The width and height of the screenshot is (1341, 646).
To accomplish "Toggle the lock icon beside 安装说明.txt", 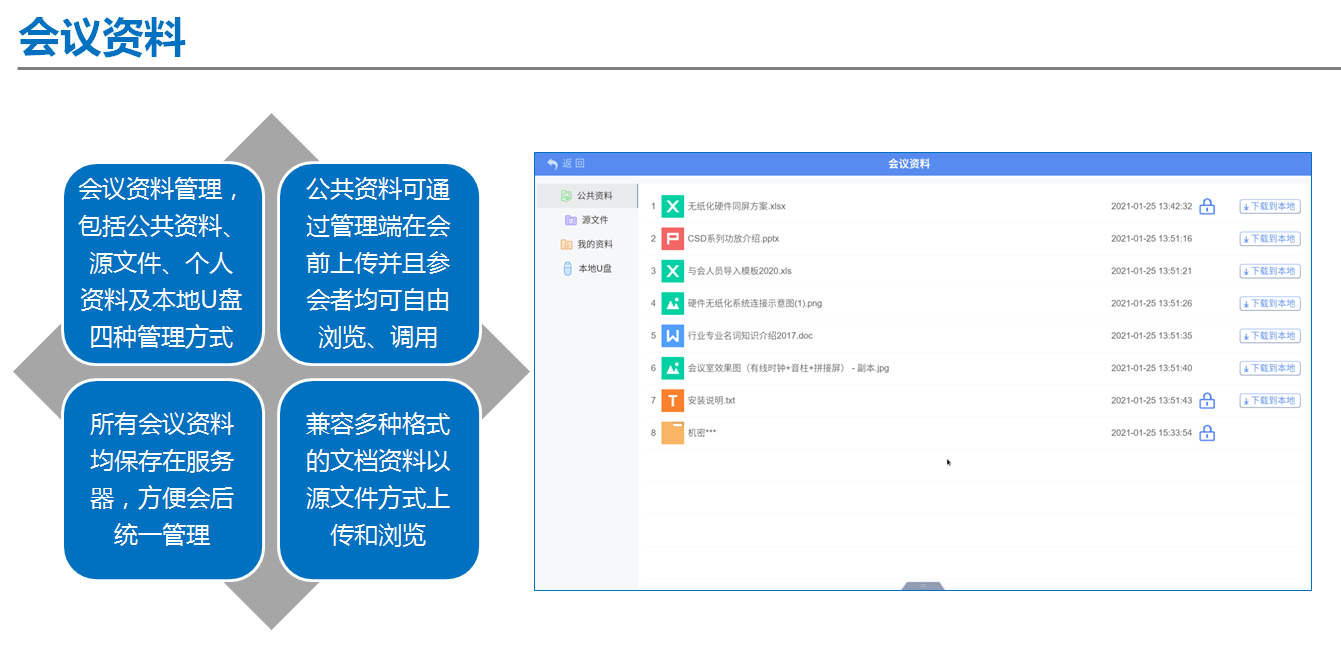I will 1207,400.
